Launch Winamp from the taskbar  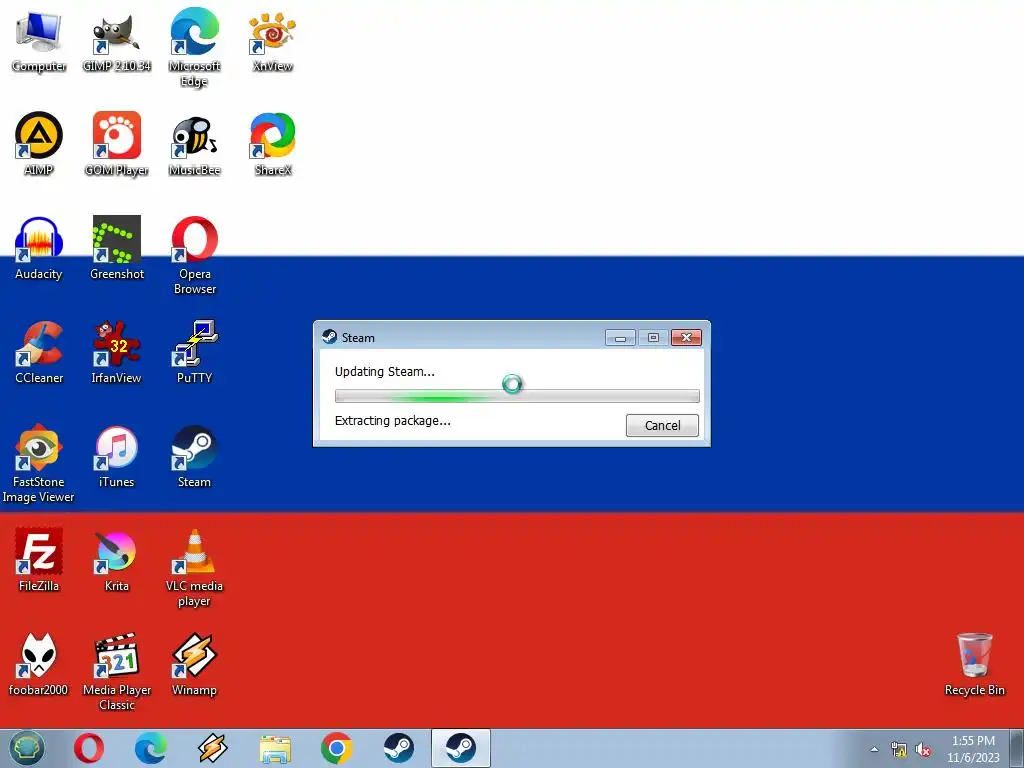[x=212, y=748]
